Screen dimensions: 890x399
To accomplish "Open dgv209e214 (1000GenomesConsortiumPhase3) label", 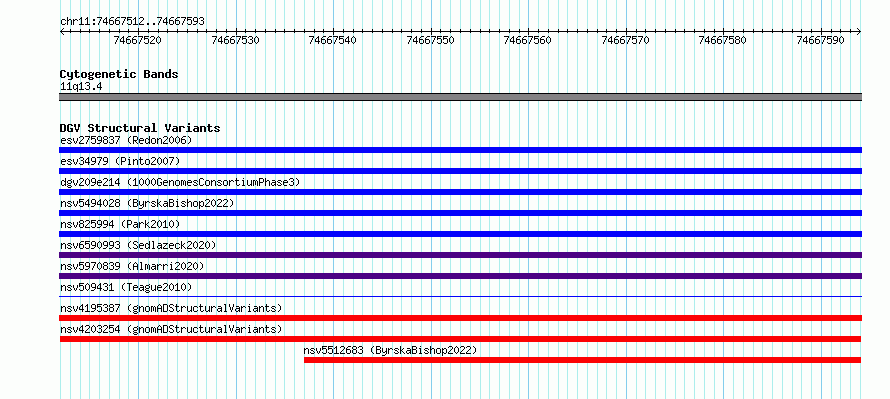I will coord(180,182).
